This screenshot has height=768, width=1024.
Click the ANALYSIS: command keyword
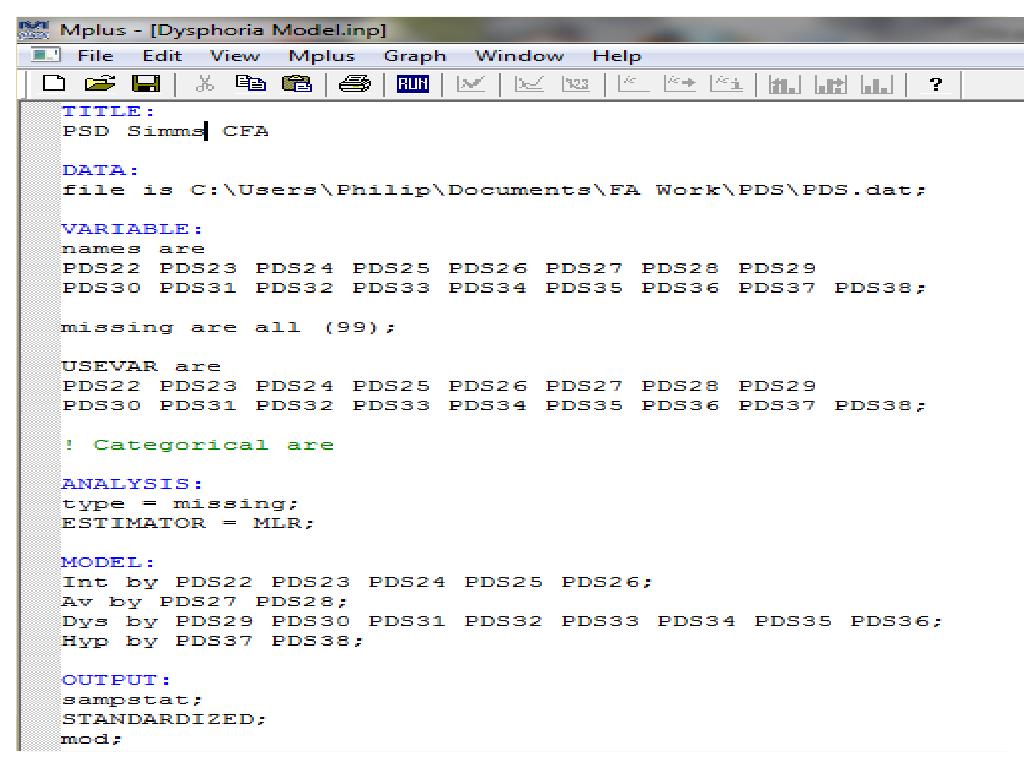pos(132,484)
